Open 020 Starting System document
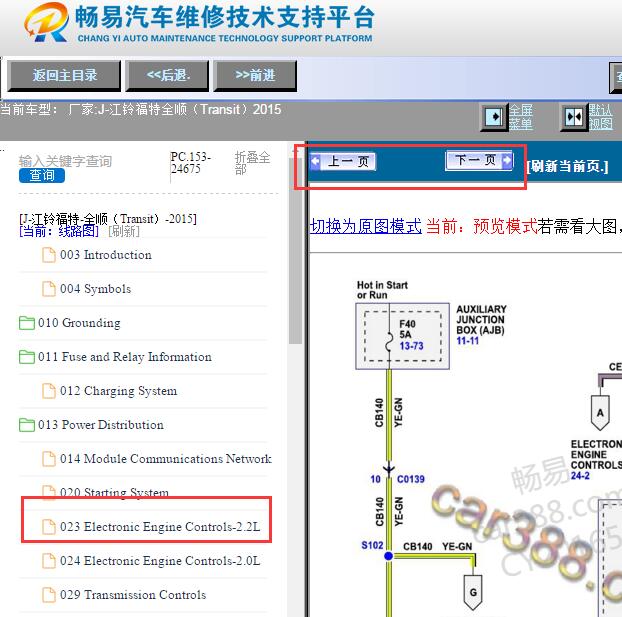This screenshot has height=617, width=622. (114, 492)
